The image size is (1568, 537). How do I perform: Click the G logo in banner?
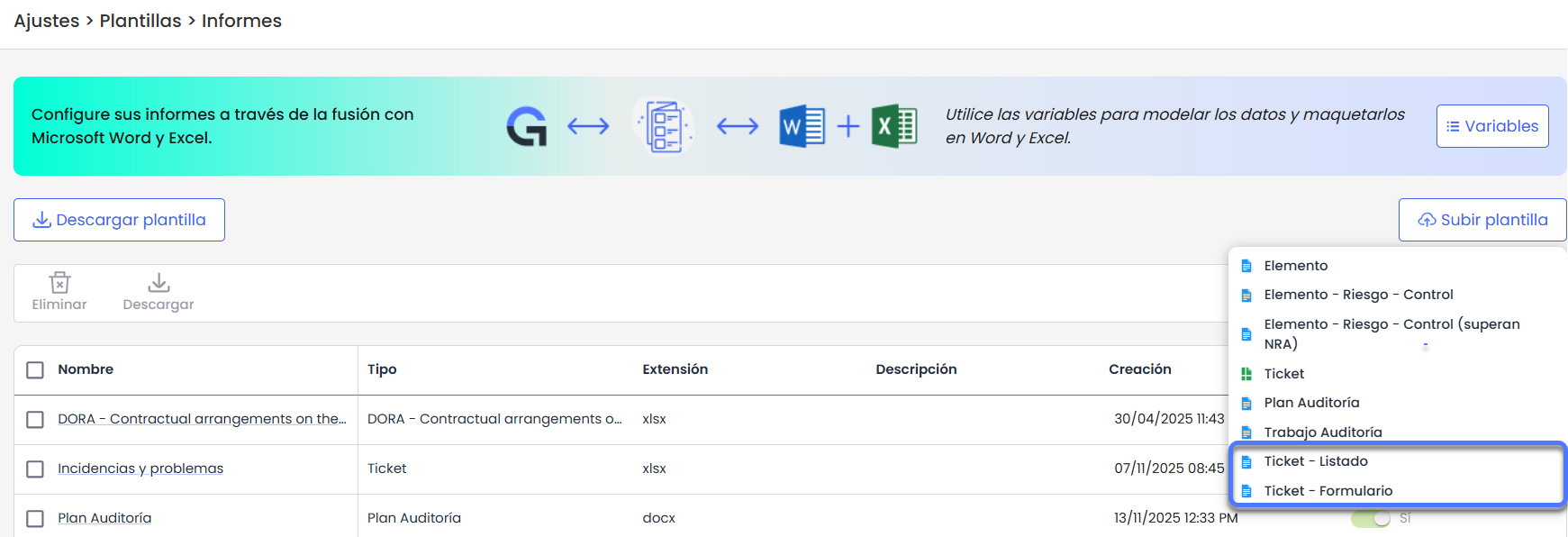527,126
